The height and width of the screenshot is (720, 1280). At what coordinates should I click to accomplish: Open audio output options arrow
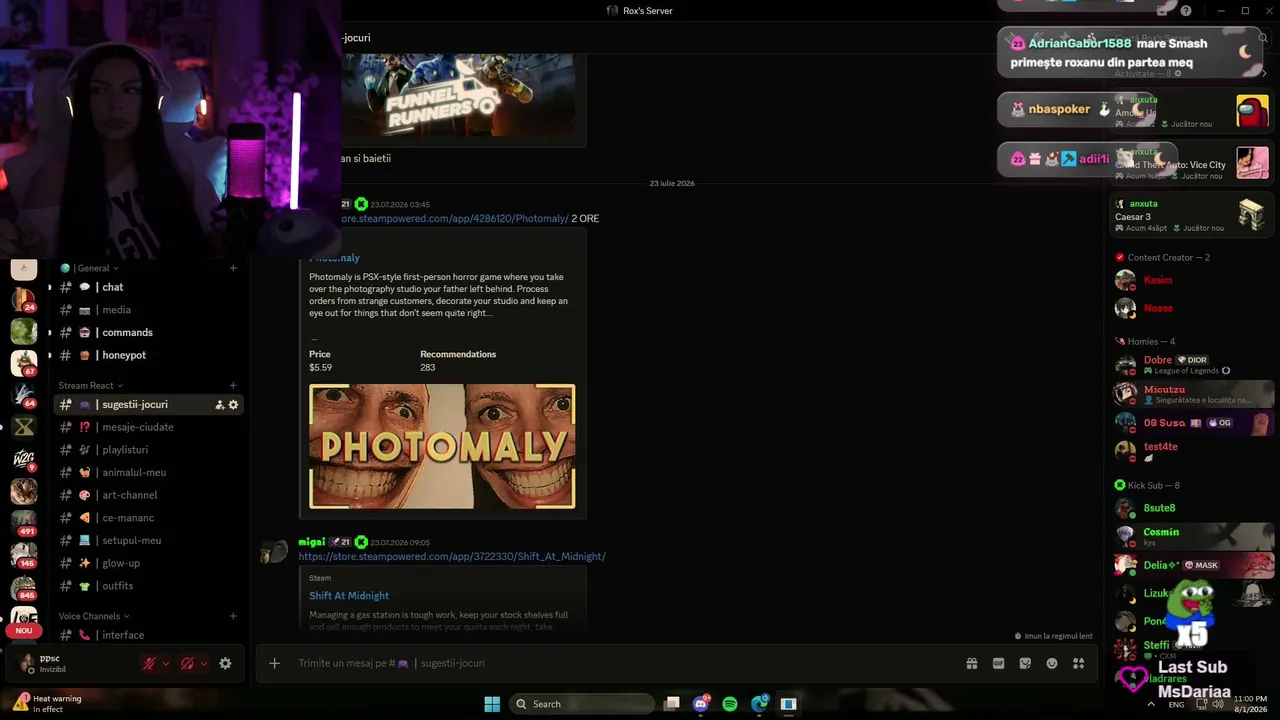click(x=204, y=663)
